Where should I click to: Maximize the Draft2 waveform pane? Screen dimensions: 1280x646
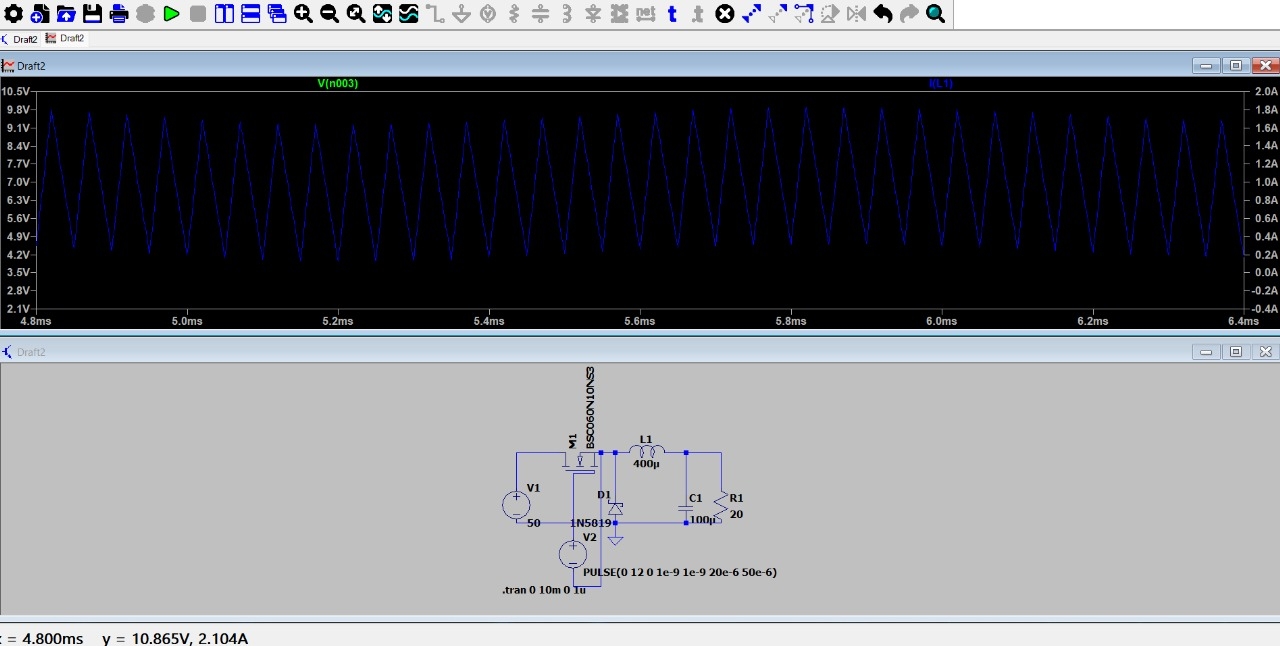[x=1236, y=66]
